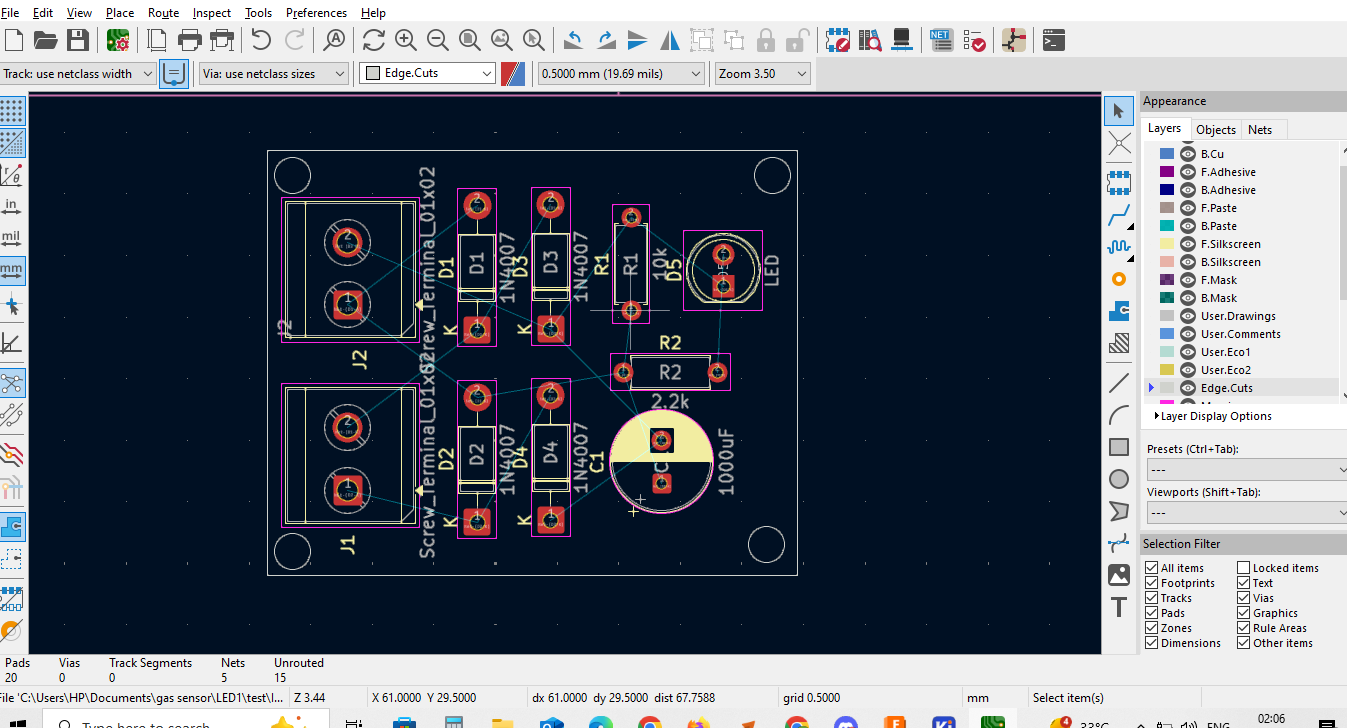Select the R2 resistor footprint on board
This screenshot has height=728, width=1347.
[670, 372]
